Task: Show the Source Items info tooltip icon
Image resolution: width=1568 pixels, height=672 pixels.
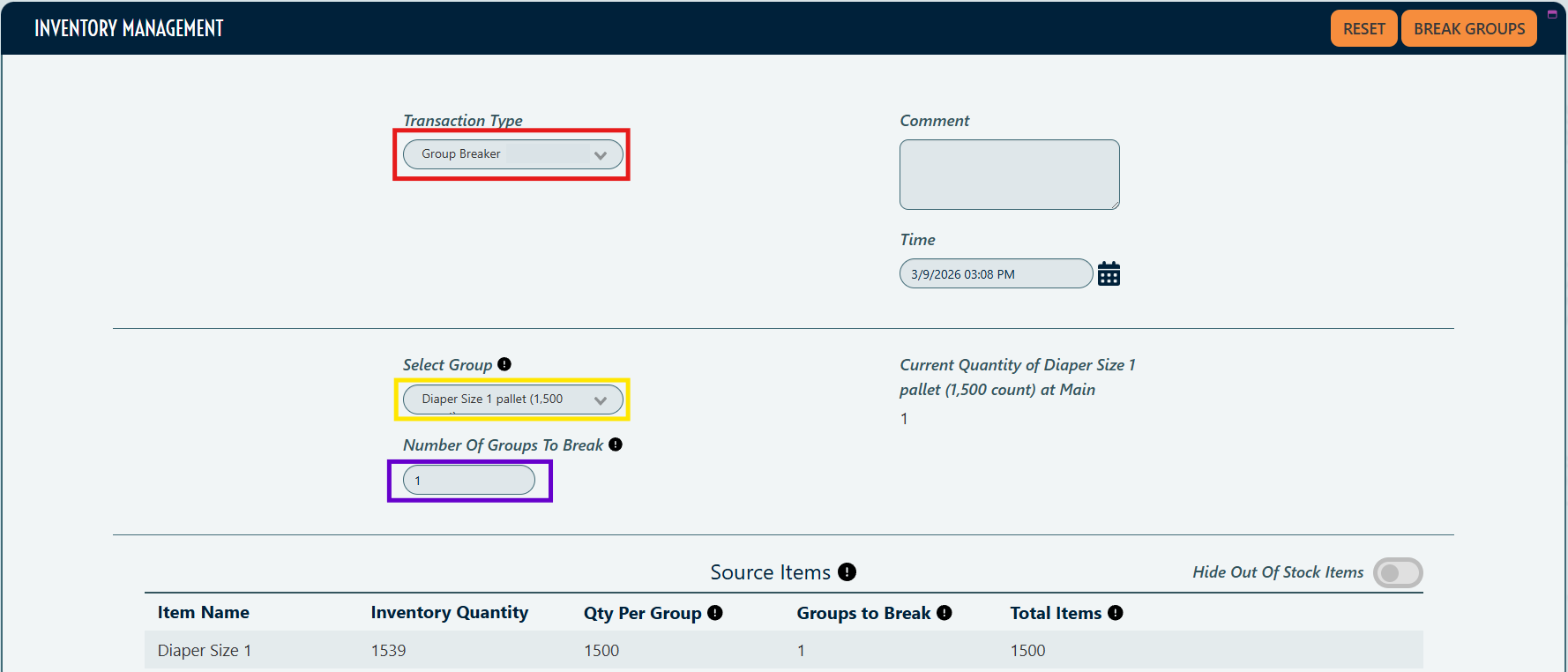Action: (847, 572)
